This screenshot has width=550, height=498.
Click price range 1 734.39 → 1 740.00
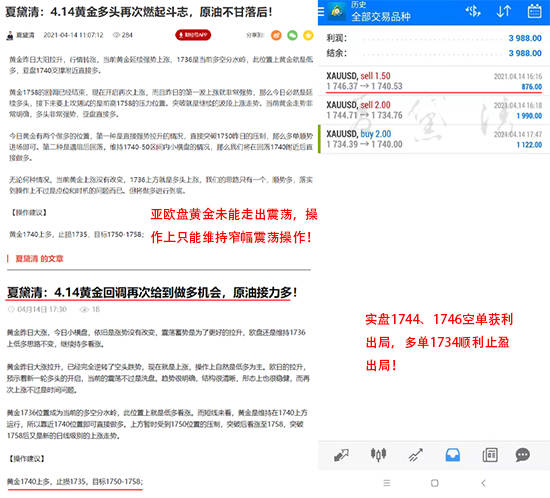pyautogui.click(x=364, y=144)
